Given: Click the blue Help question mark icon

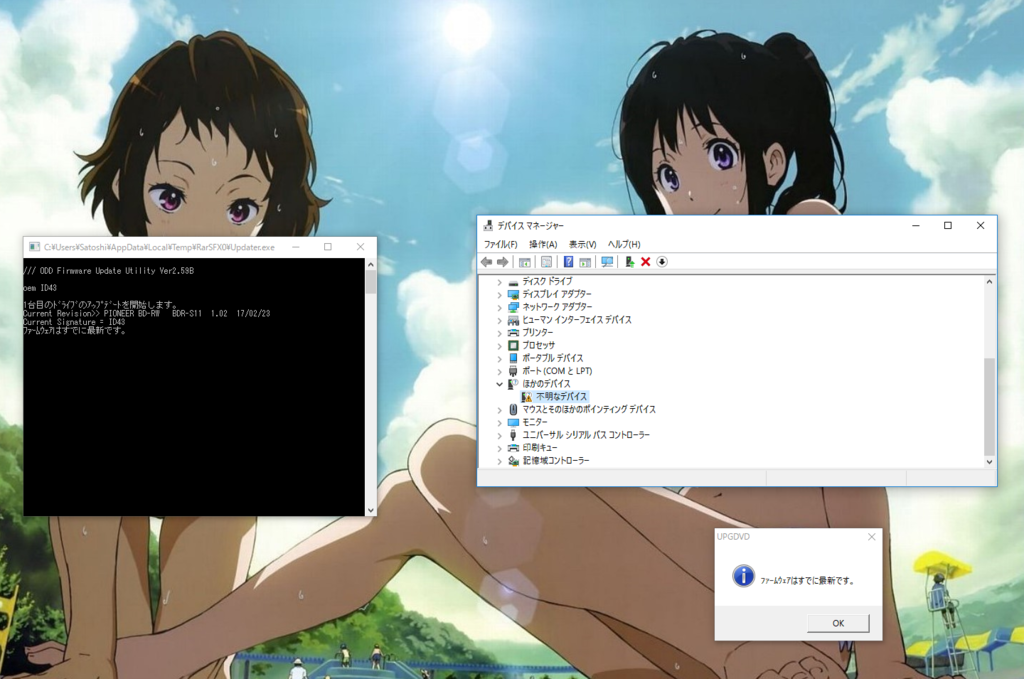Looking at the screenshot, I should tap(568, 262).
